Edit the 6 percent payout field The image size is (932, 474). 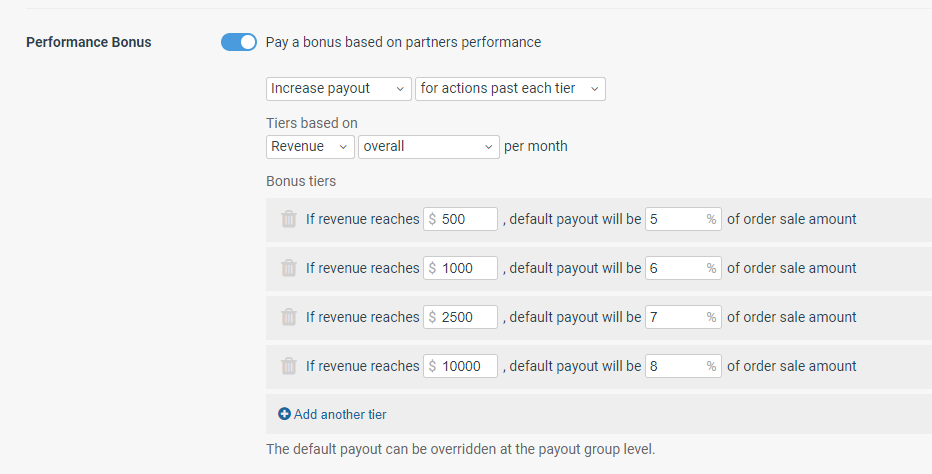(683, 268)
